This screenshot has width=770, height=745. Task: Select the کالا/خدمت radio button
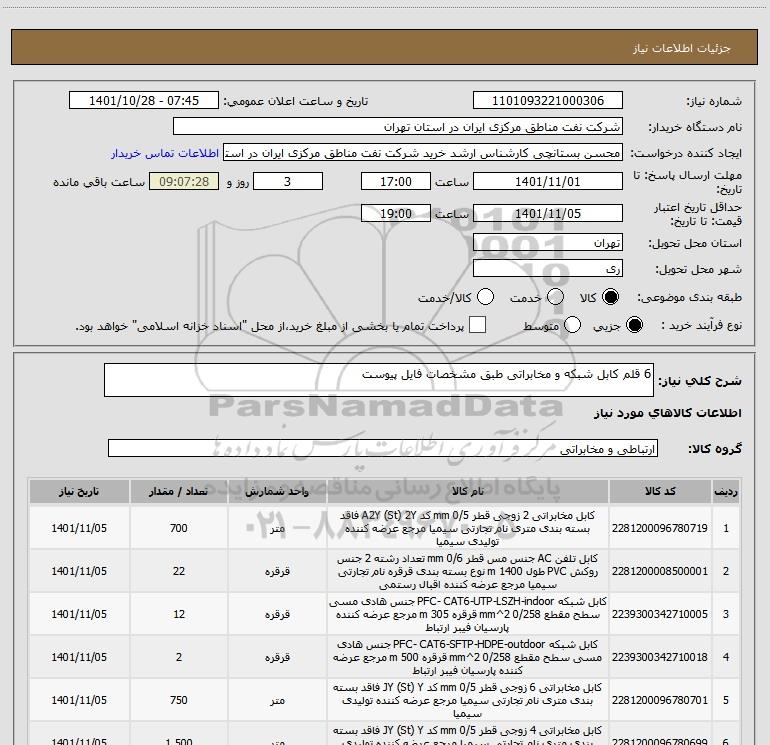[x=485, y=297]
